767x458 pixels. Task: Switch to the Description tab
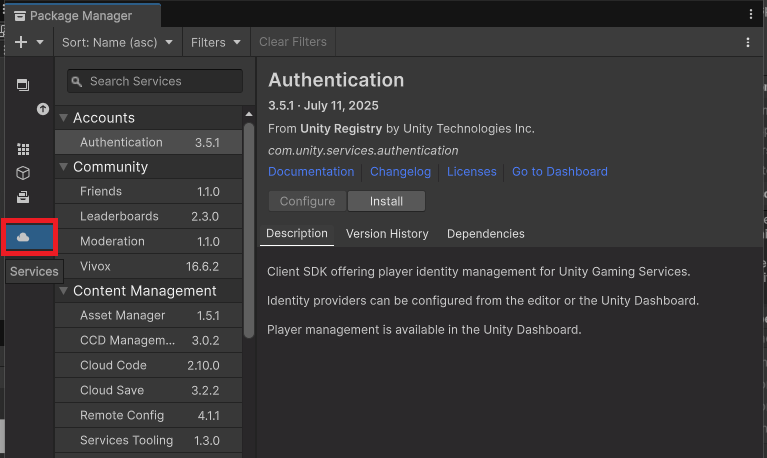pyautogui.click(x=297, y=234)
